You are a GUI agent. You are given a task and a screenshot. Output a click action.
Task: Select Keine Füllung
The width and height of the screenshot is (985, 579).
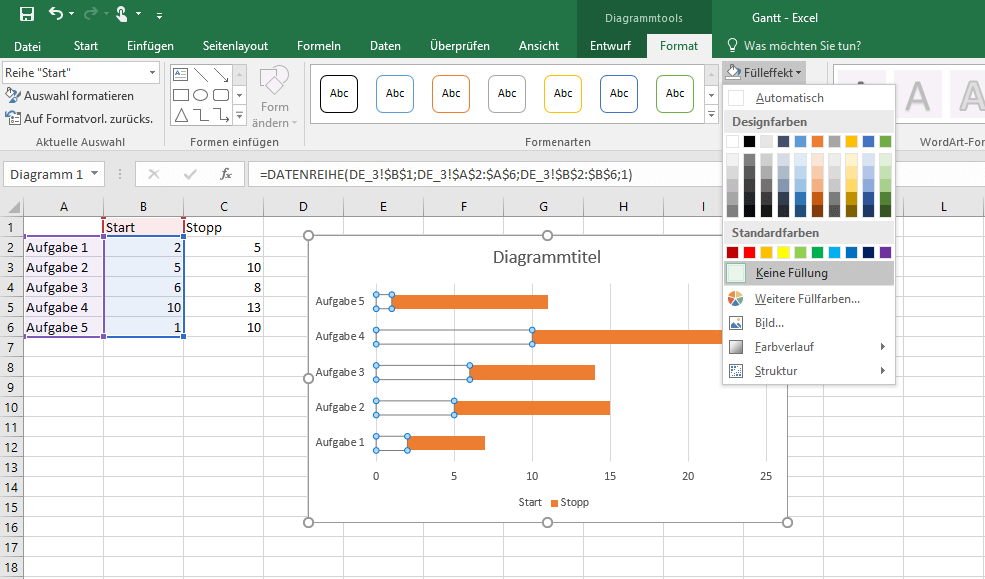click(808, 273)
